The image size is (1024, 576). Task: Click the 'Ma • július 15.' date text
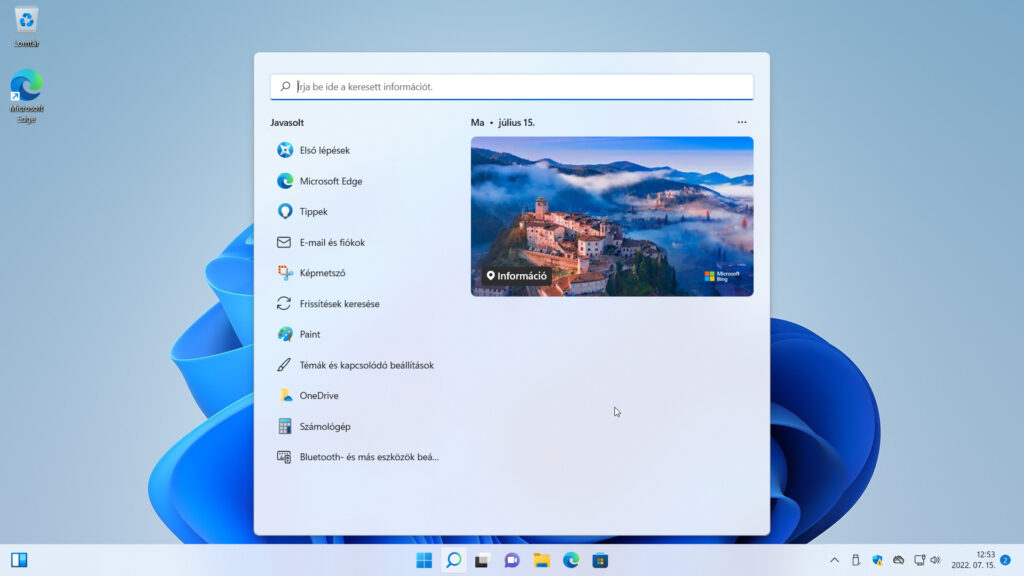503,123
